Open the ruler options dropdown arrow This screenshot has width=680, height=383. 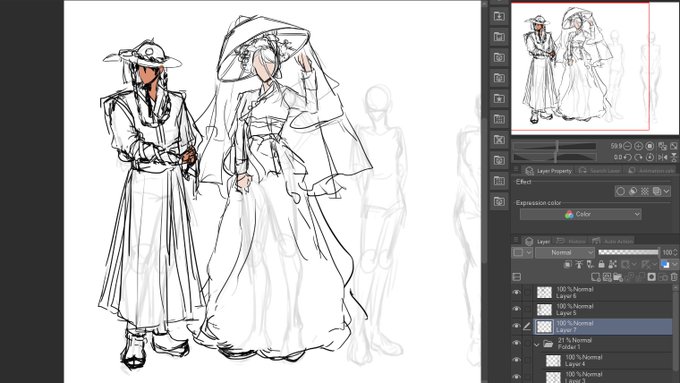654,264
